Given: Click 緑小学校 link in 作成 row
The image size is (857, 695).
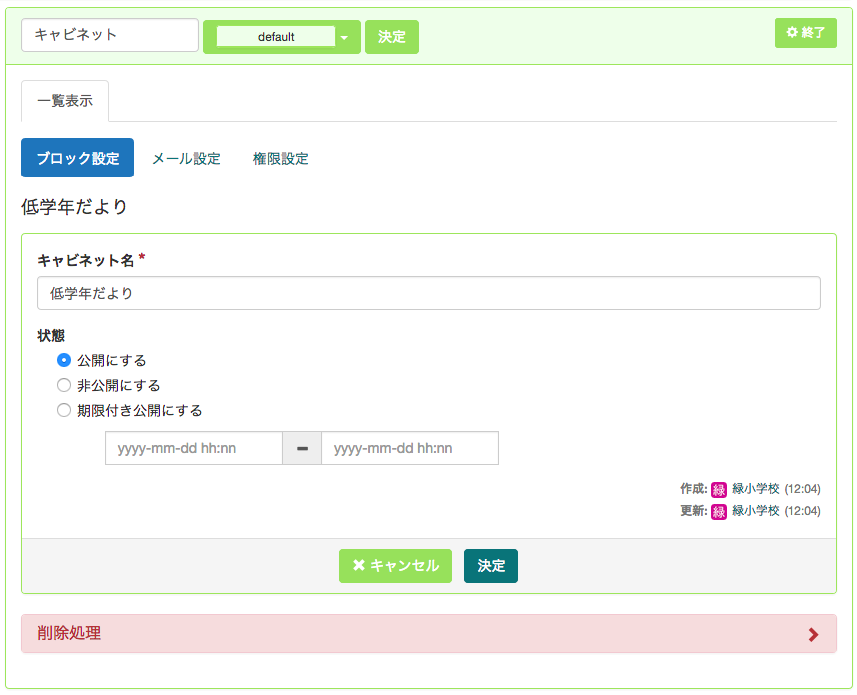Looking at the screenshot, I should [755, 488].
